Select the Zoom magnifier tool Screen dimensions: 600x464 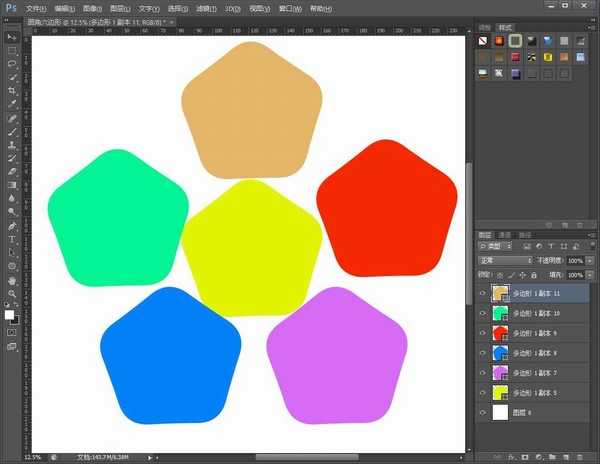[x=12, y=293]
